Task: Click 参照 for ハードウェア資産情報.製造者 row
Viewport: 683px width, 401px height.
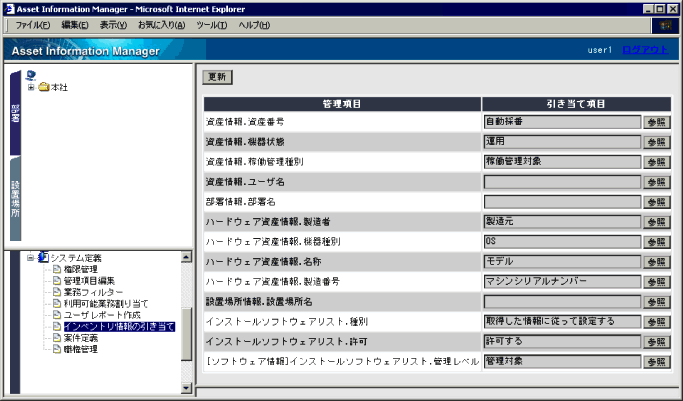Action: [x=656, y=222]
